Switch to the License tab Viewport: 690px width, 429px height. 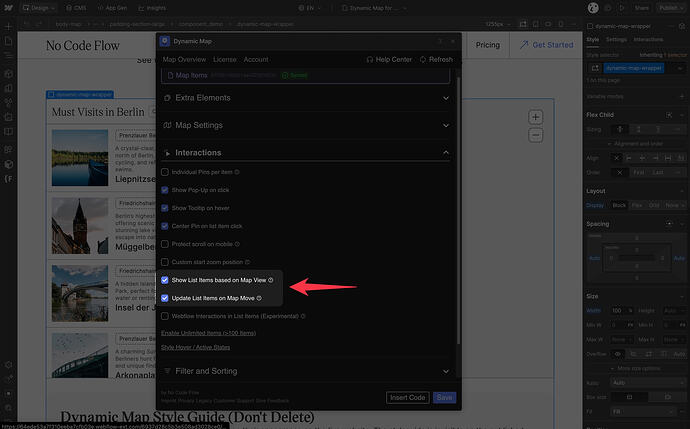tap(224, 59)
